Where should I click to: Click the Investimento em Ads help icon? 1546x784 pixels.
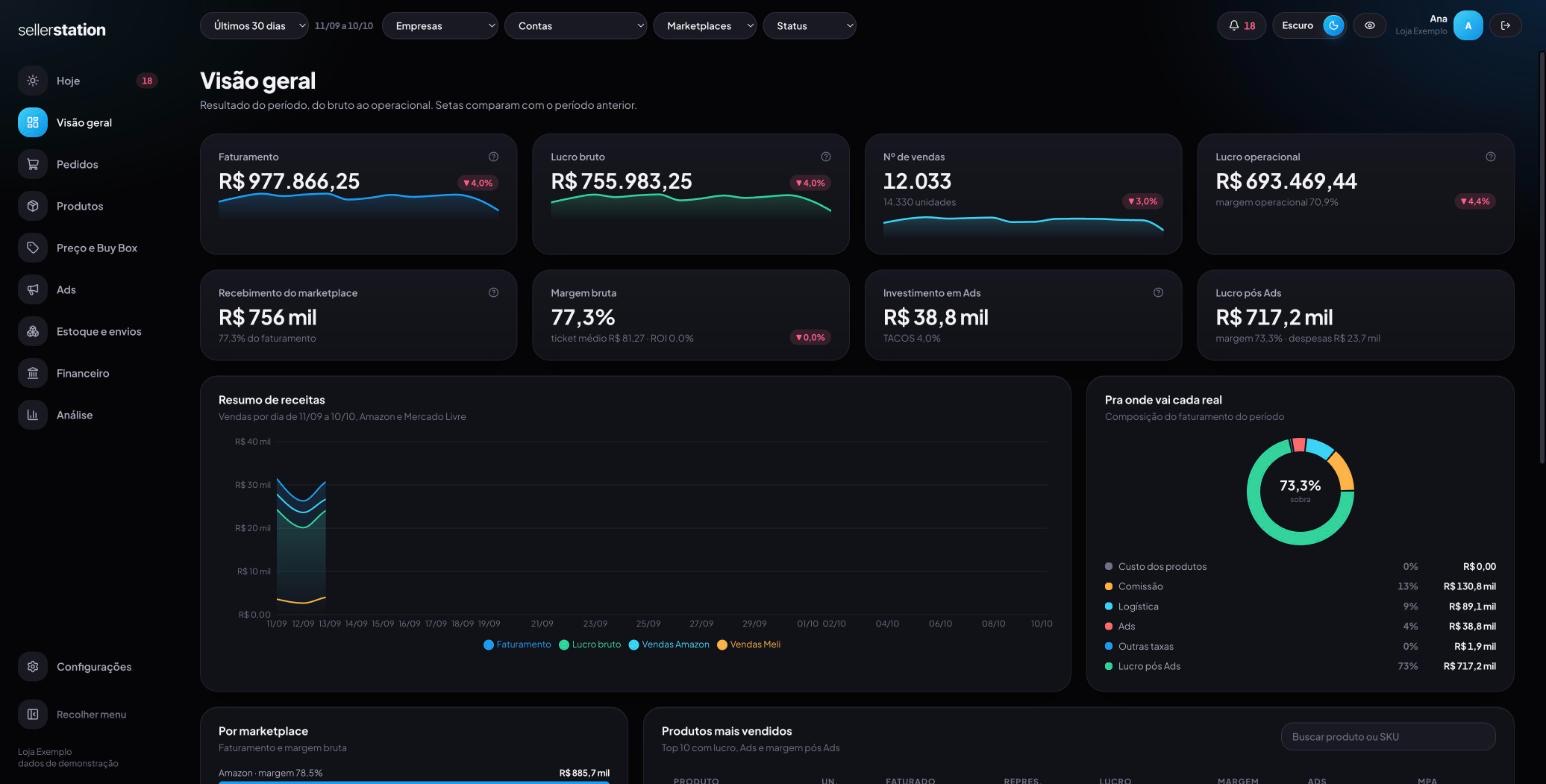click(x=1158, y=293)
